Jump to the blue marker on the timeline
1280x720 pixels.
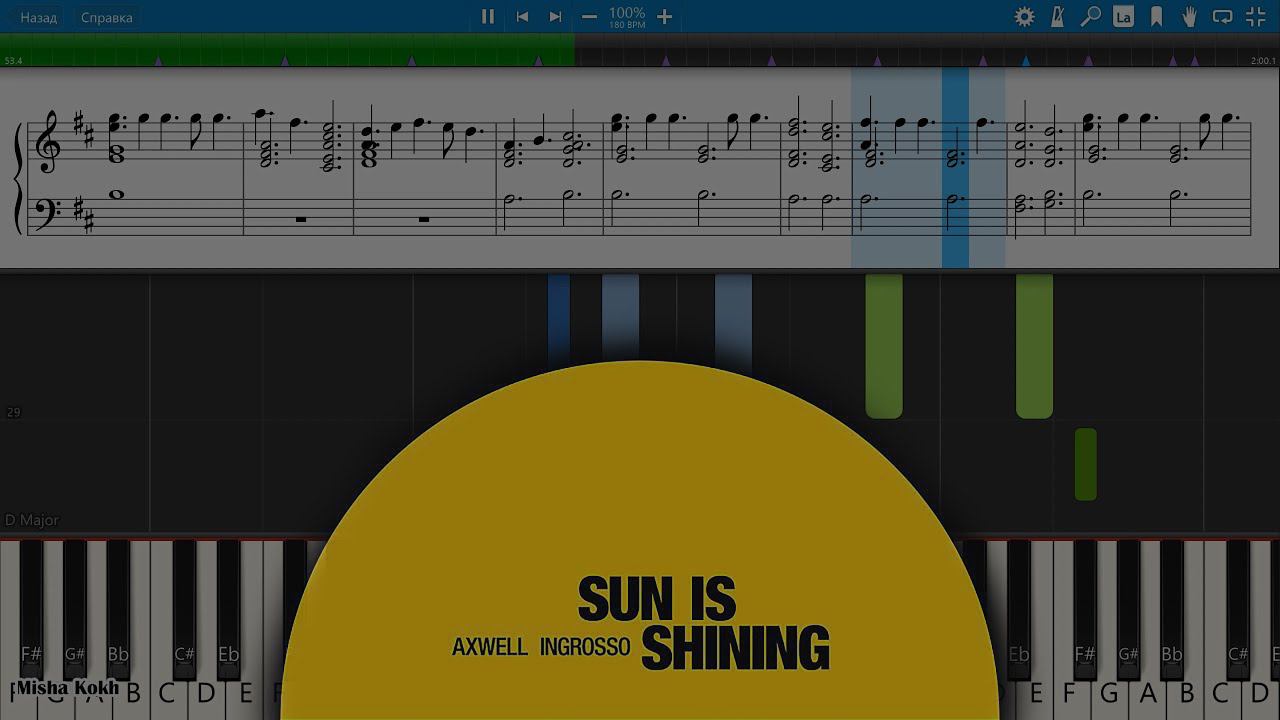click(1025, 61)
